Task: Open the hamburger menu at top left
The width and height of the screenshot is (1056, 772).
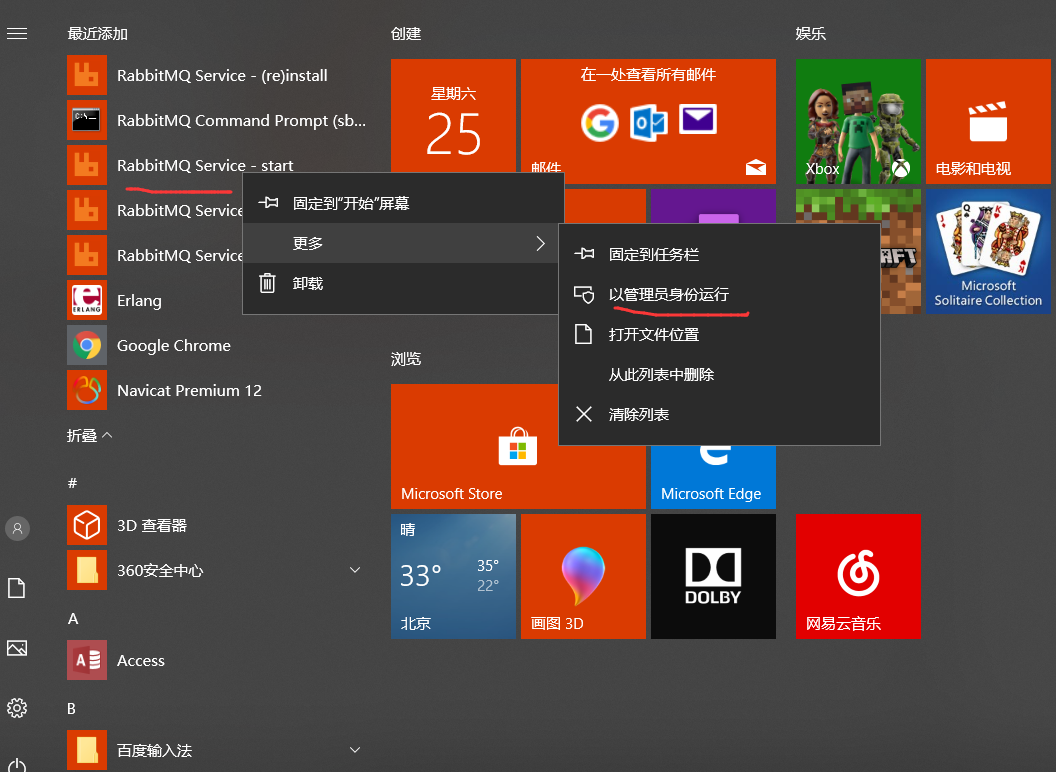Action: point(17,34)
